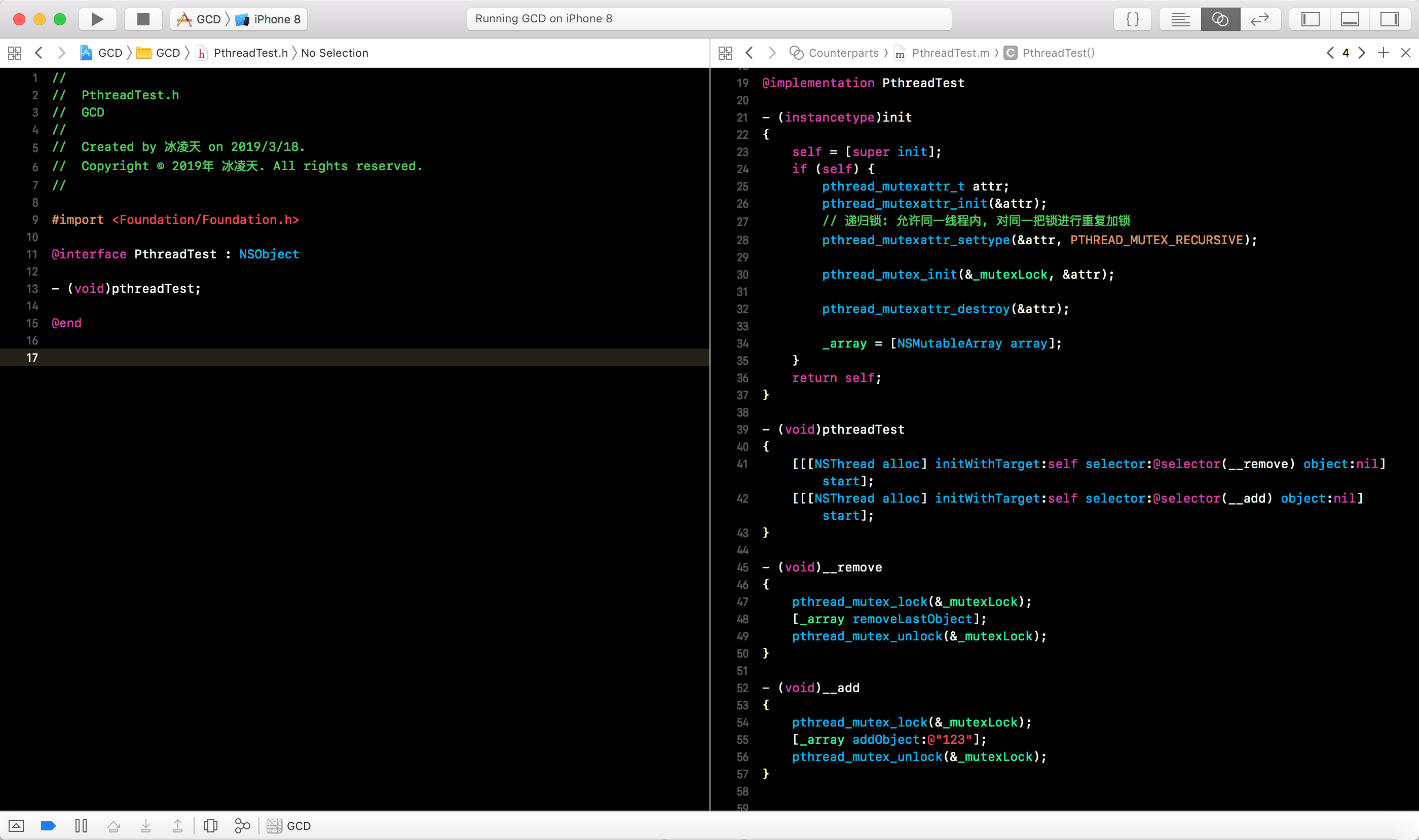Click @implementation PthreadTest line

[863, 83]
